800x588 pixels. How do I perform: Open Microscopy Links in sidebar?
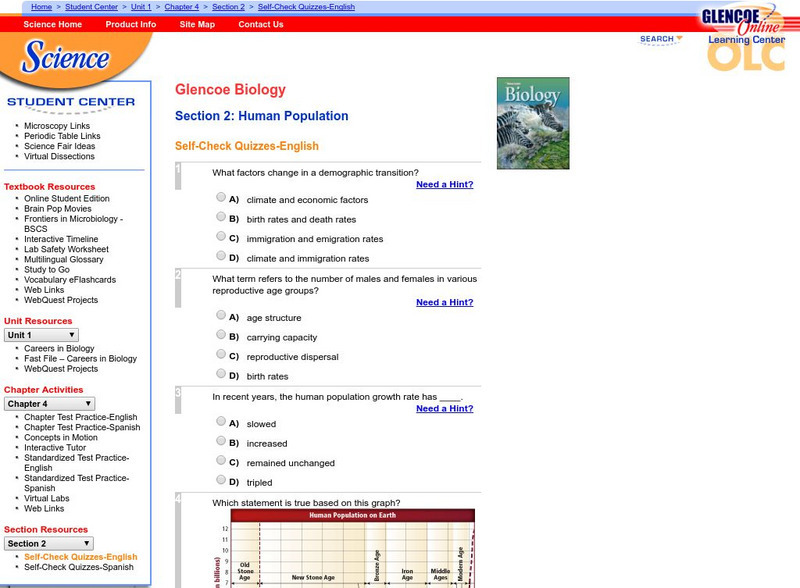pyautogui.click(x=57, y=126)
